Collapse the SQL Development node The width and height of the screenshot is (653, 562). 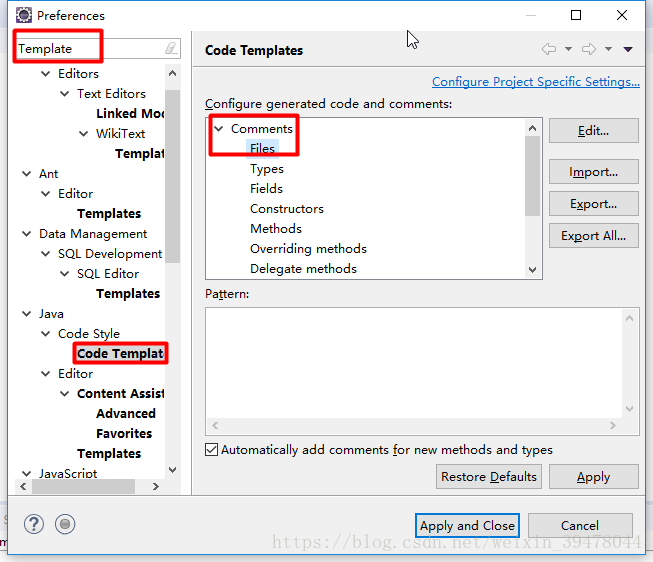coord(45,254)
